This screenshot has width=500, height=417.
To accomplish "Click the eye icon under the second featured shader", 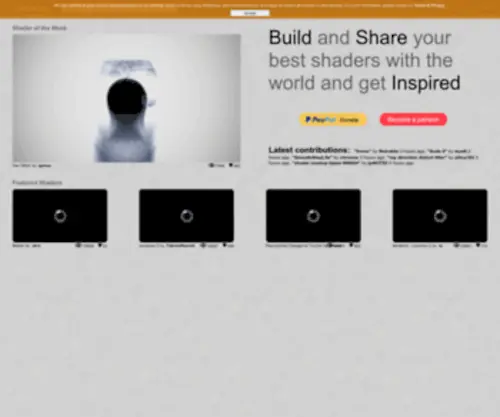I will [203, 245].
